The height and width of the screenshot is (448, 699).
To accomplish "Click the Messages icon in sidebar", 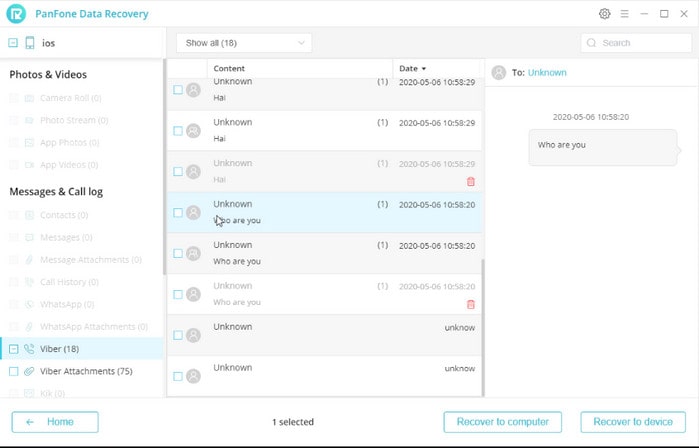I will [x=29, y=237].
